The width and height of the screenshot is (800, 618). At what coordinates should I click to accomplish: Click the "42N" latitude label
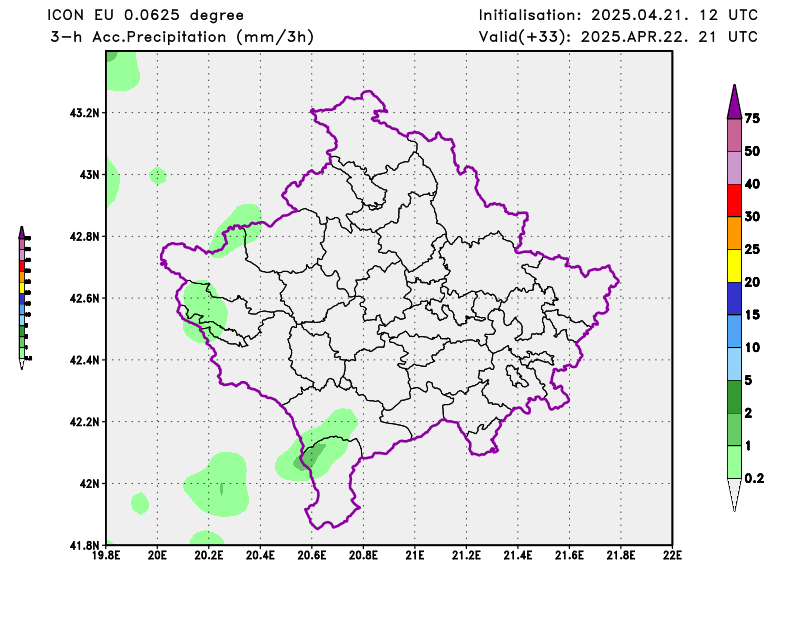[x=90, y=483]
